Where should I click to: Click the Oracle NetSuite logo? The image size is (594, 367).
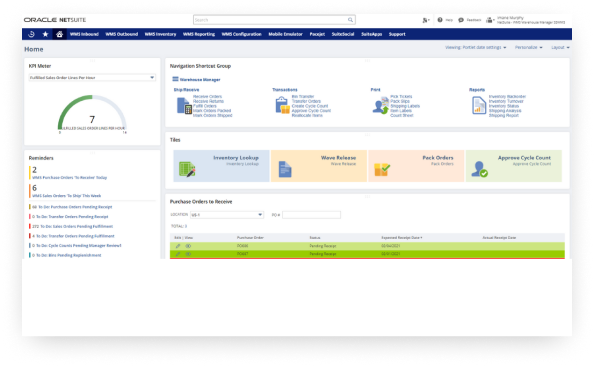point(55,20)
